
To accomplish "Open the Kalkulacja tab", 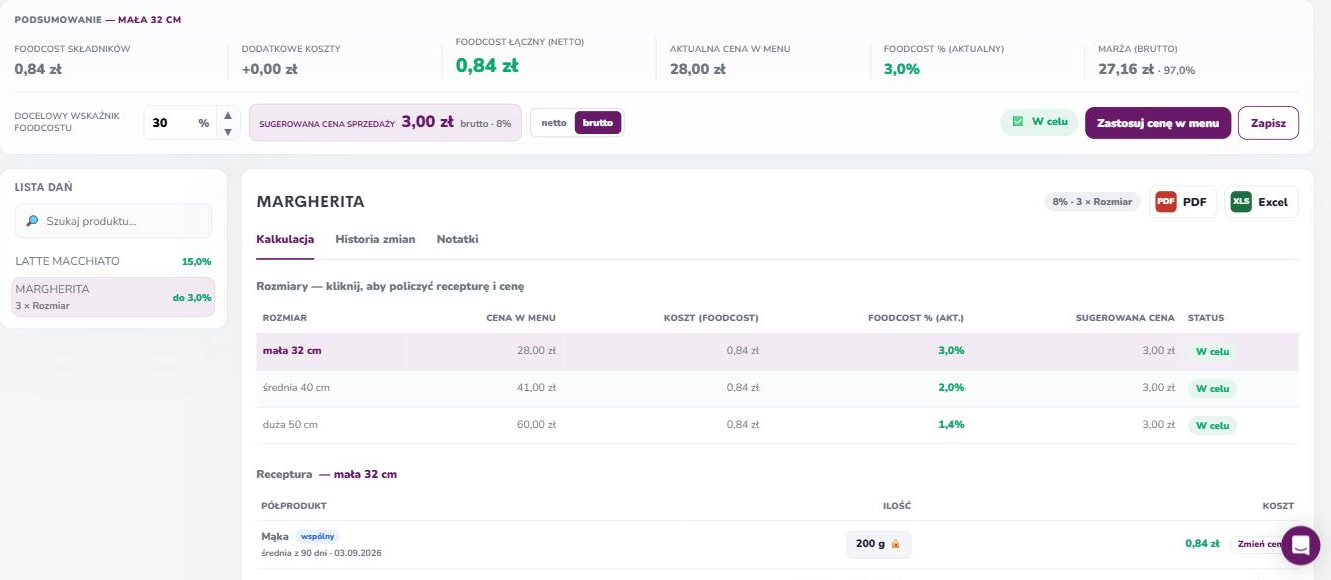I will (285, 240).
